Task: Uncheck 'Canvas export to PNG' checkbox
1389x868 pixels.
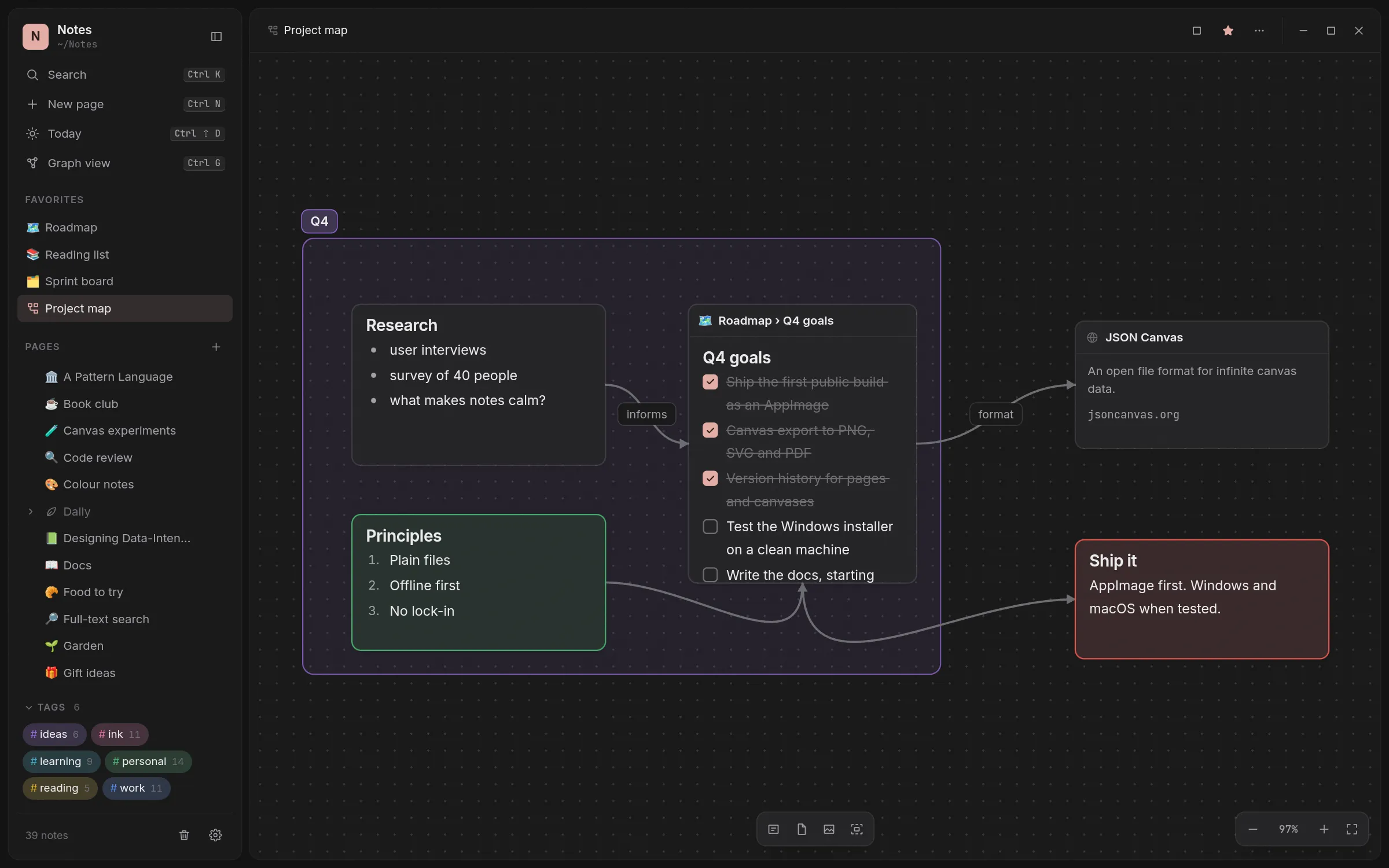Action: [x=710, y=430]
